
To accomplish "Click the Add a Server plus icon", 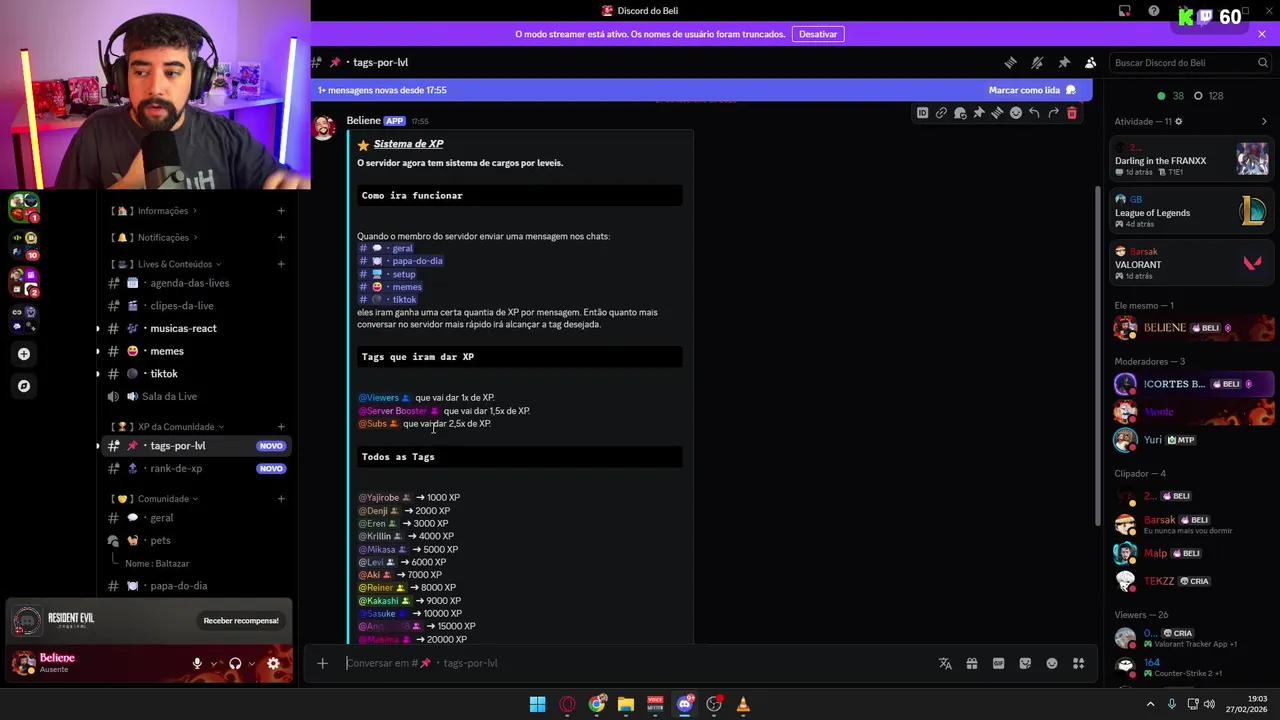I will pyautogui.click(x=24, y=354).
